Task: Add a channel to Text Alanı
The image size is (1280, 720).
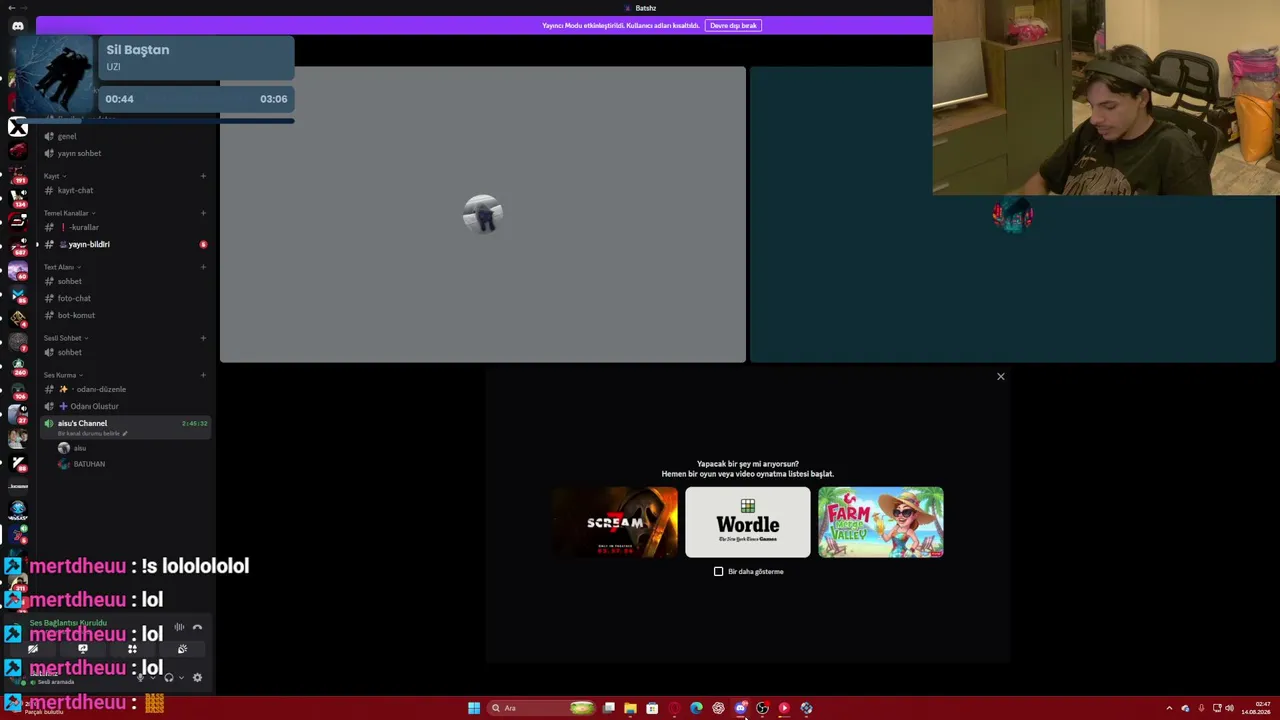Action: click(203, 267)
